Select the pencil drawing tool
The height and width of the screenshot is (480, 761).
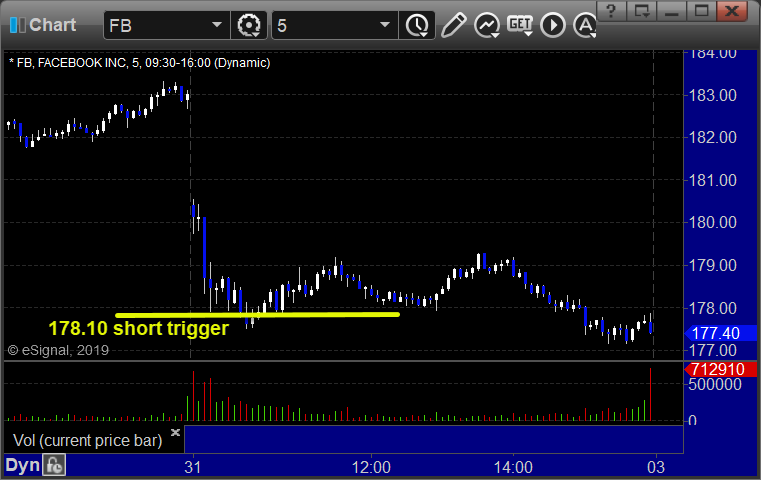tap(454, 25)
